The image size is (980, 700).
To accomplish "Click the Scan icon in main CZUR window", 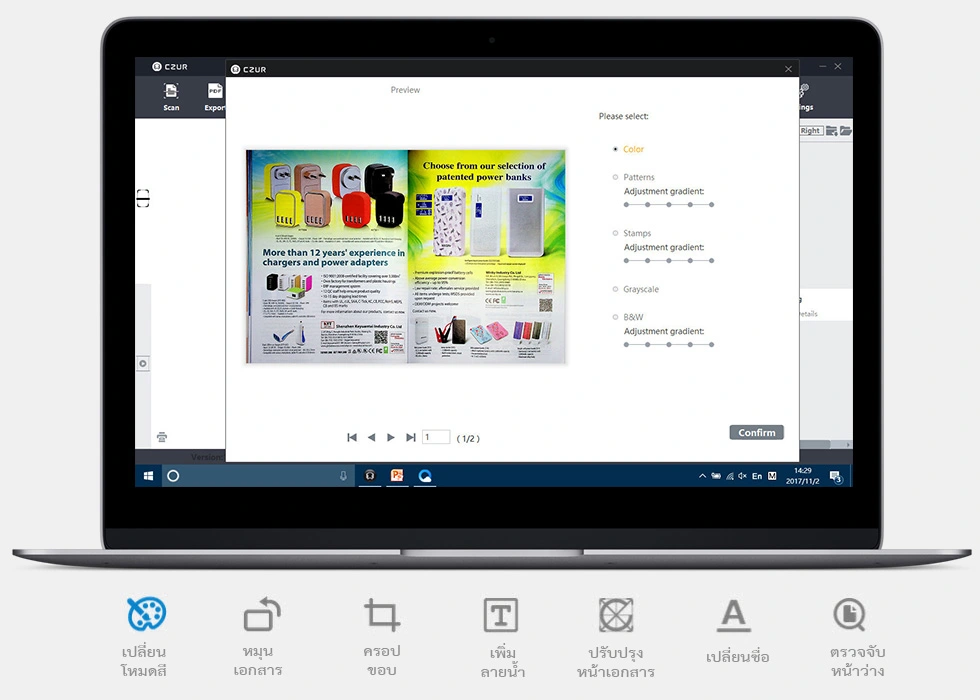I will click(x=171, y=91).
